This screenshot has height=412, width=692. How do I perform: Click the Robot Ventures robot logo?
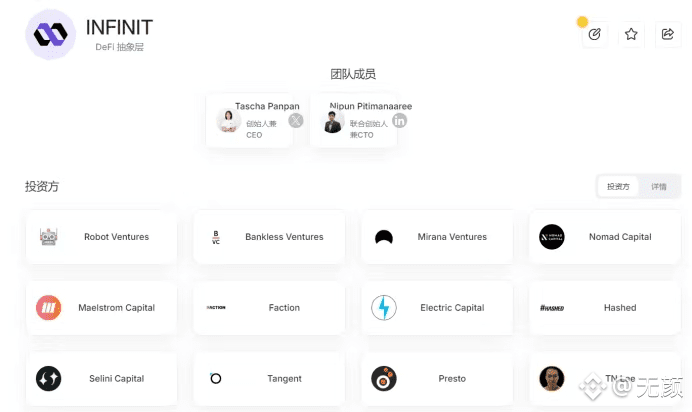point(49,237)
